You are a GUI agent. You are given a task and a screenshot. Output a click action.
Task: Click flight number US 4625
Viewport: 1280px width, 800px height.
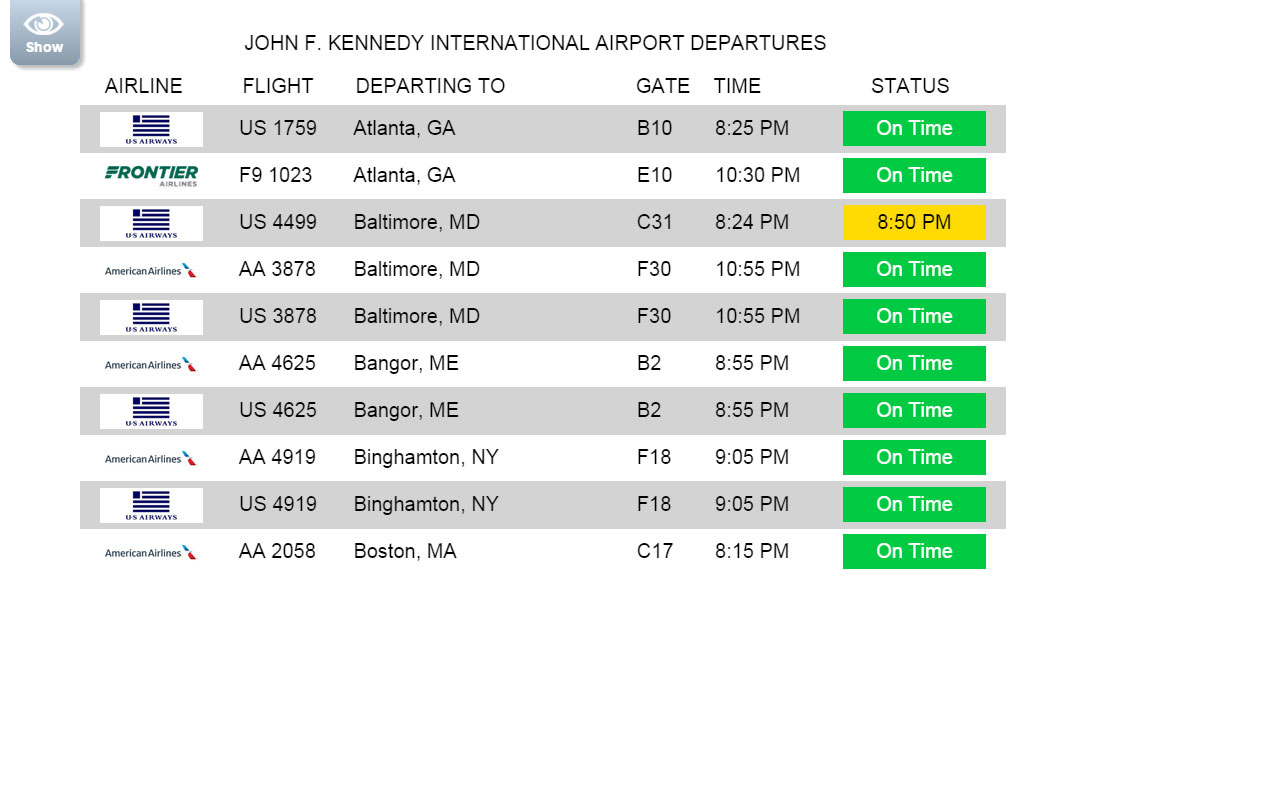(278, 410)
